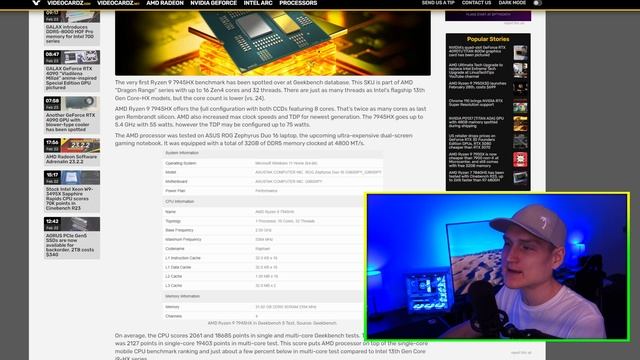Screen dimensions: 640x360
Task: Click AMD Ultimate Tech Upgrade story thumbnail
Action: pos(520,70)
